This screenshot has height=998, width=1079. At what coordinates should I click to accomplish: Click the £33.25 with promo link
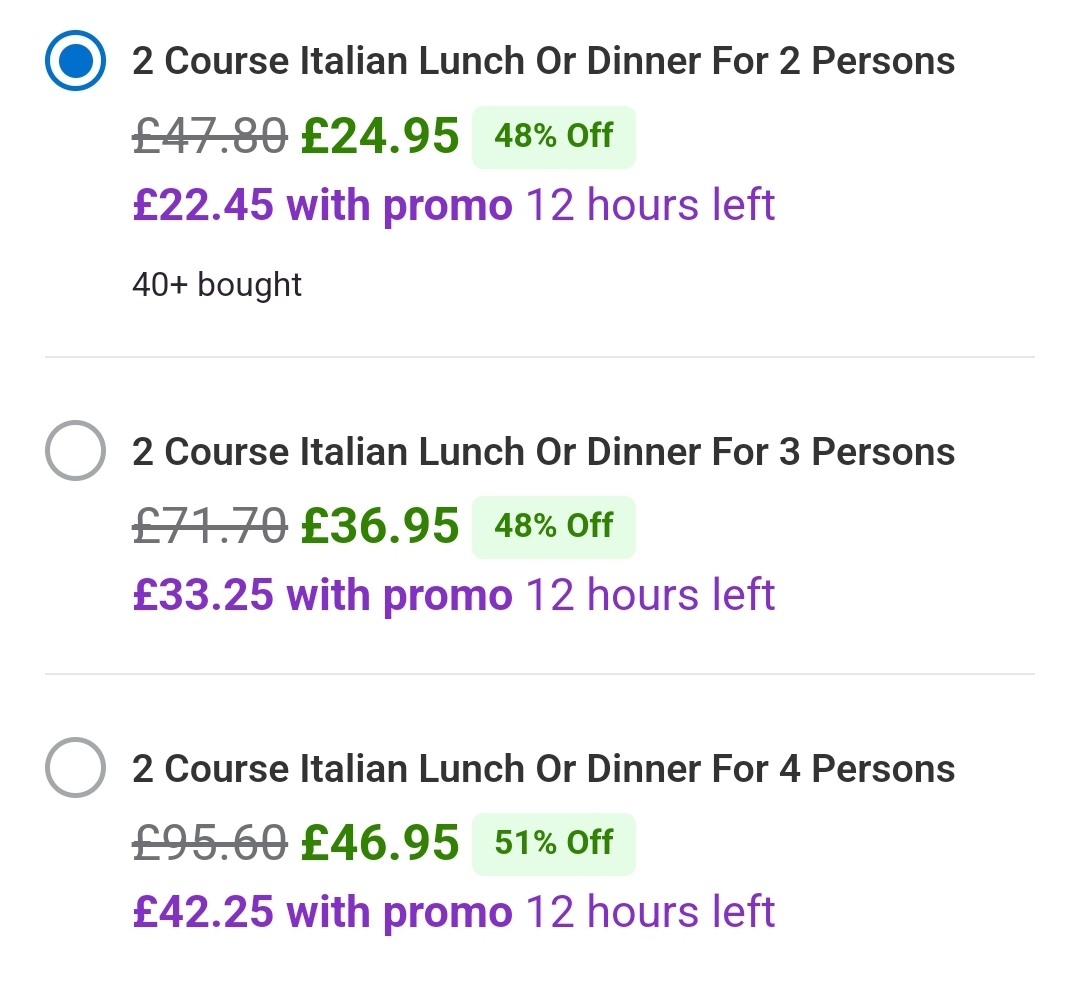(320, 594)
